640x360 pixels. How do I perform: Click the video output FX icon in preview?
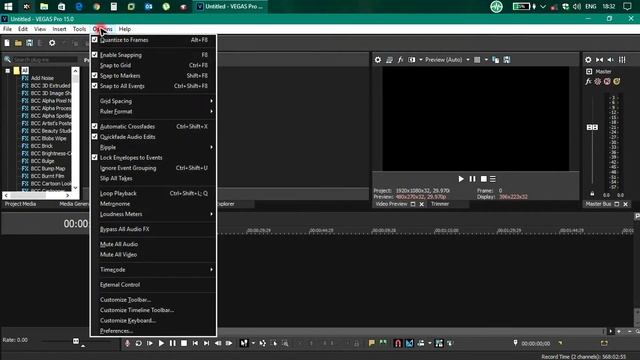(400, 60)
